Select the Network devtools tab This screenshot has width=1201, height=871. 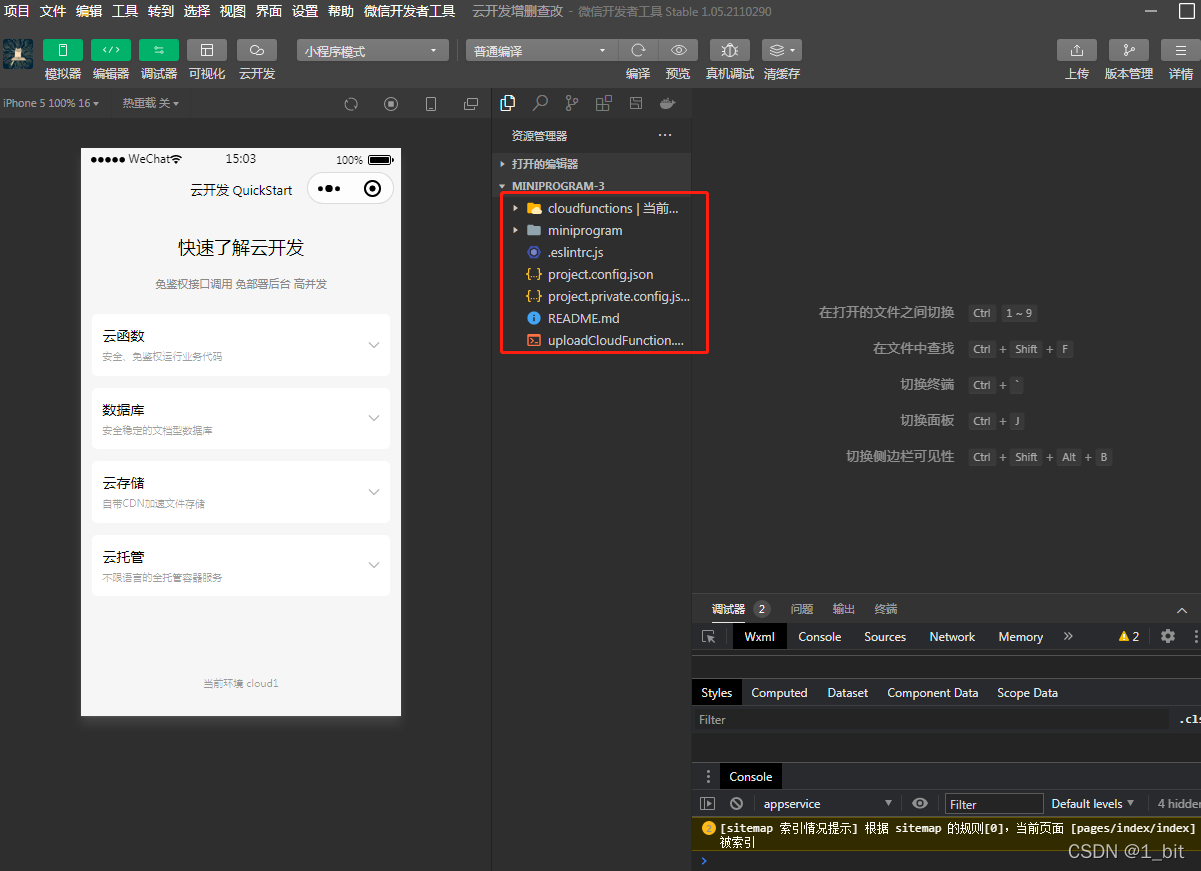tap(952, 637)
